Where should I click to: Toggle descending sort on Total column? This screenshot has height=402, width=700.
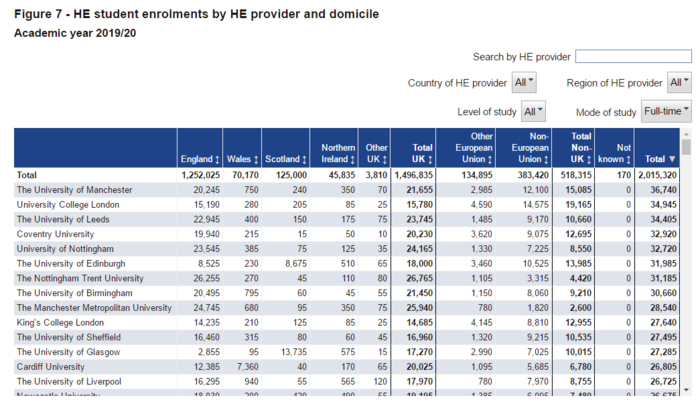[672, 160]
